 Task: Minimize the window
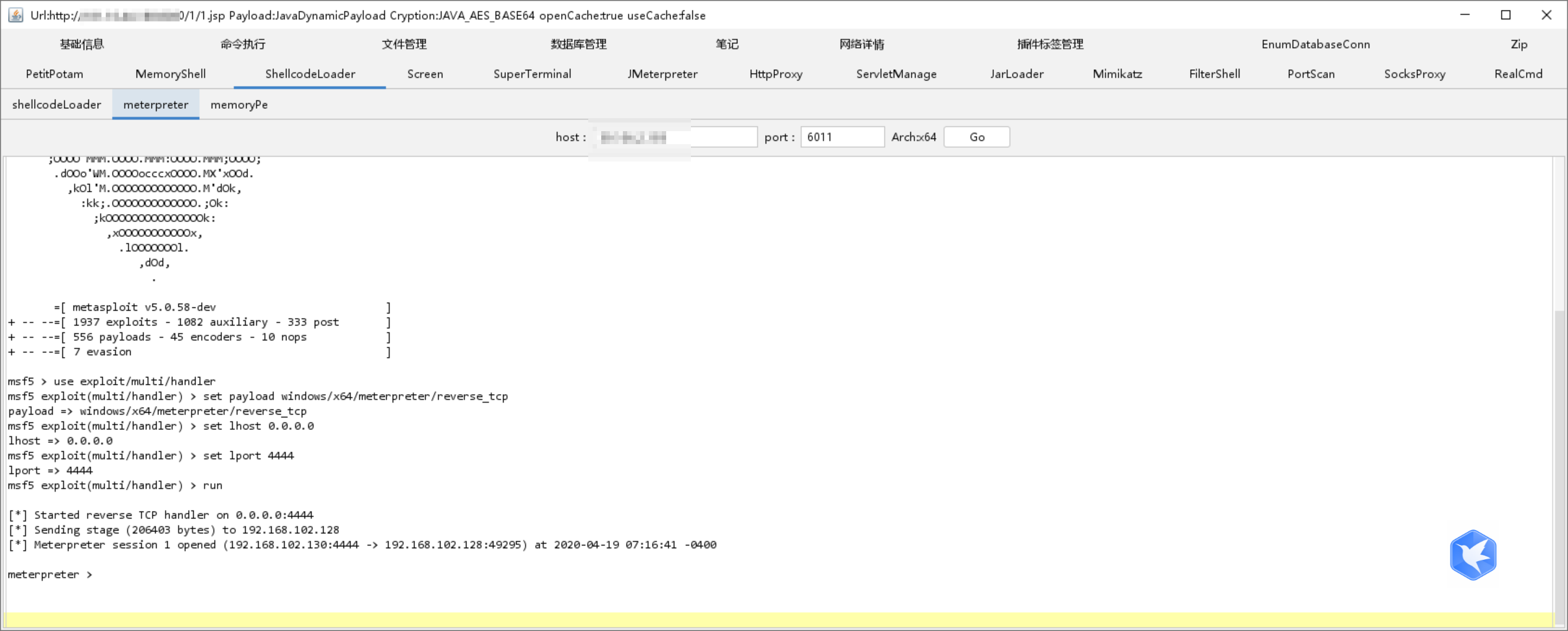pos(1465,15)
